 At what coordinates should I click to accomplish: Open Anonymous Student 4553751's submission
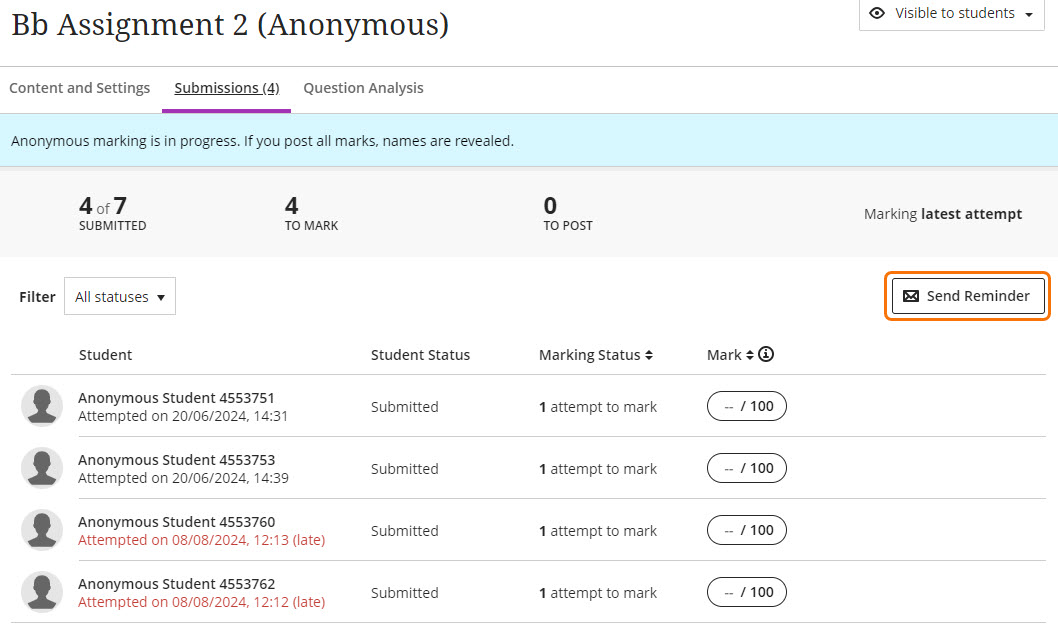coord(177,397)
